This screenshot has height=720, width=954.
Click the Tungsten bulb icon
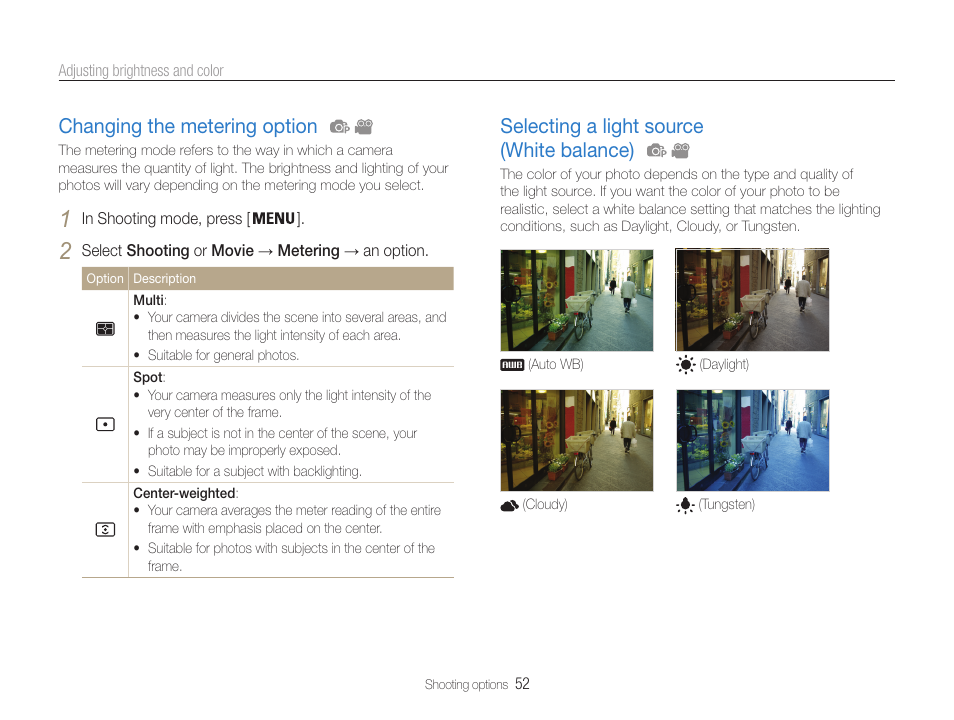click(x=686, y=505)
